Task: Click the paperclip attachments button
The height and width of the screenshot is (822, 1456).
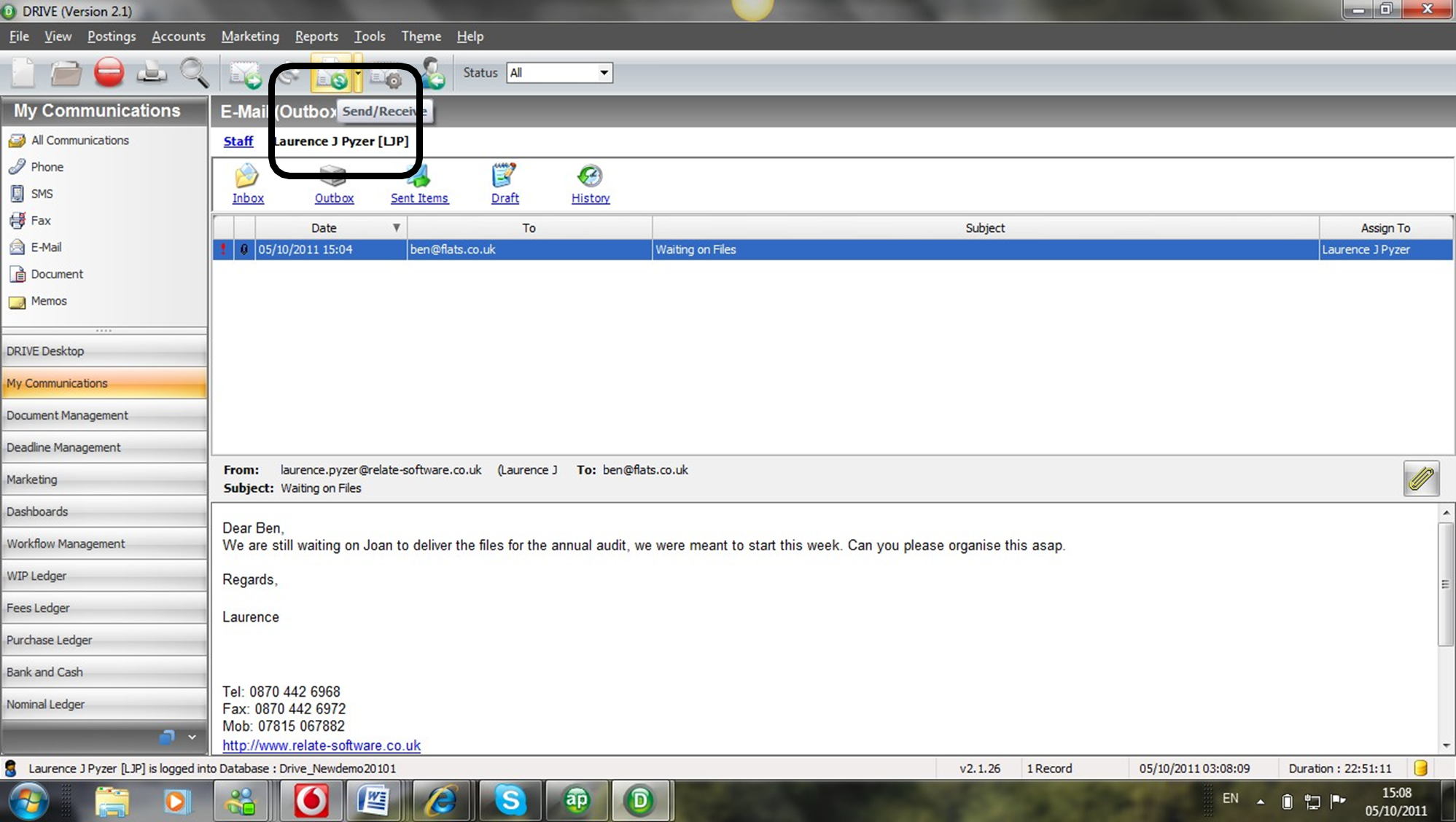Action: [x=1421, y=479]
